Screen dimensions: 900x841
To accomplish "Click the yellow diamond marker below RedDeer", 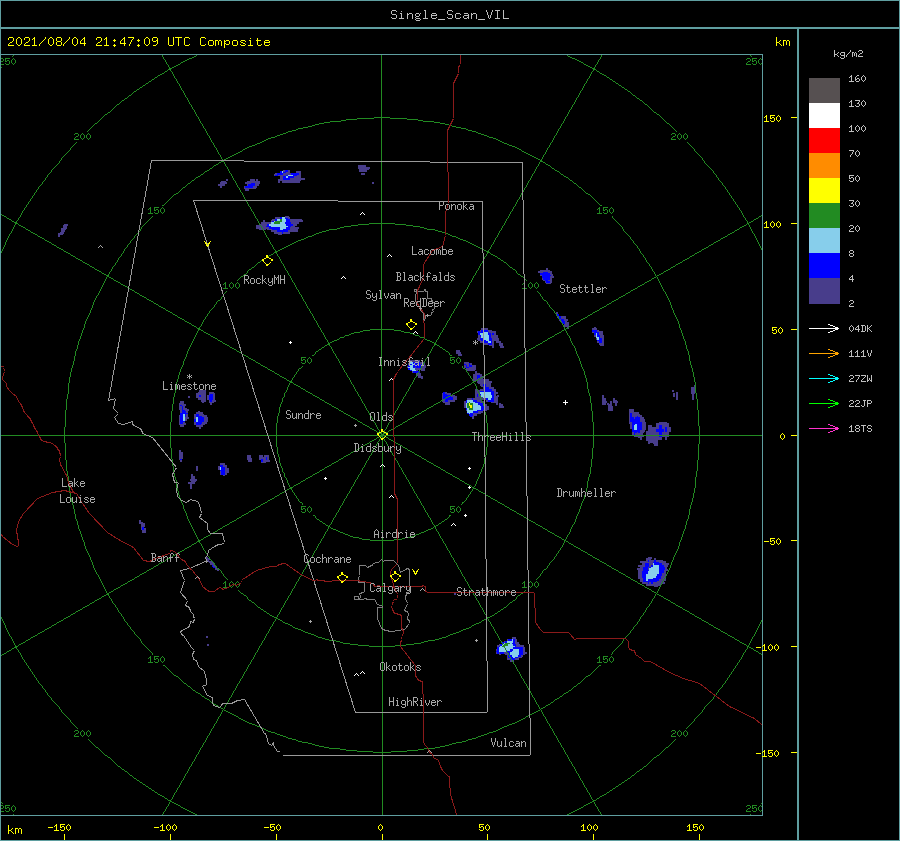I will pyautogui.click(x=412, y=325).
